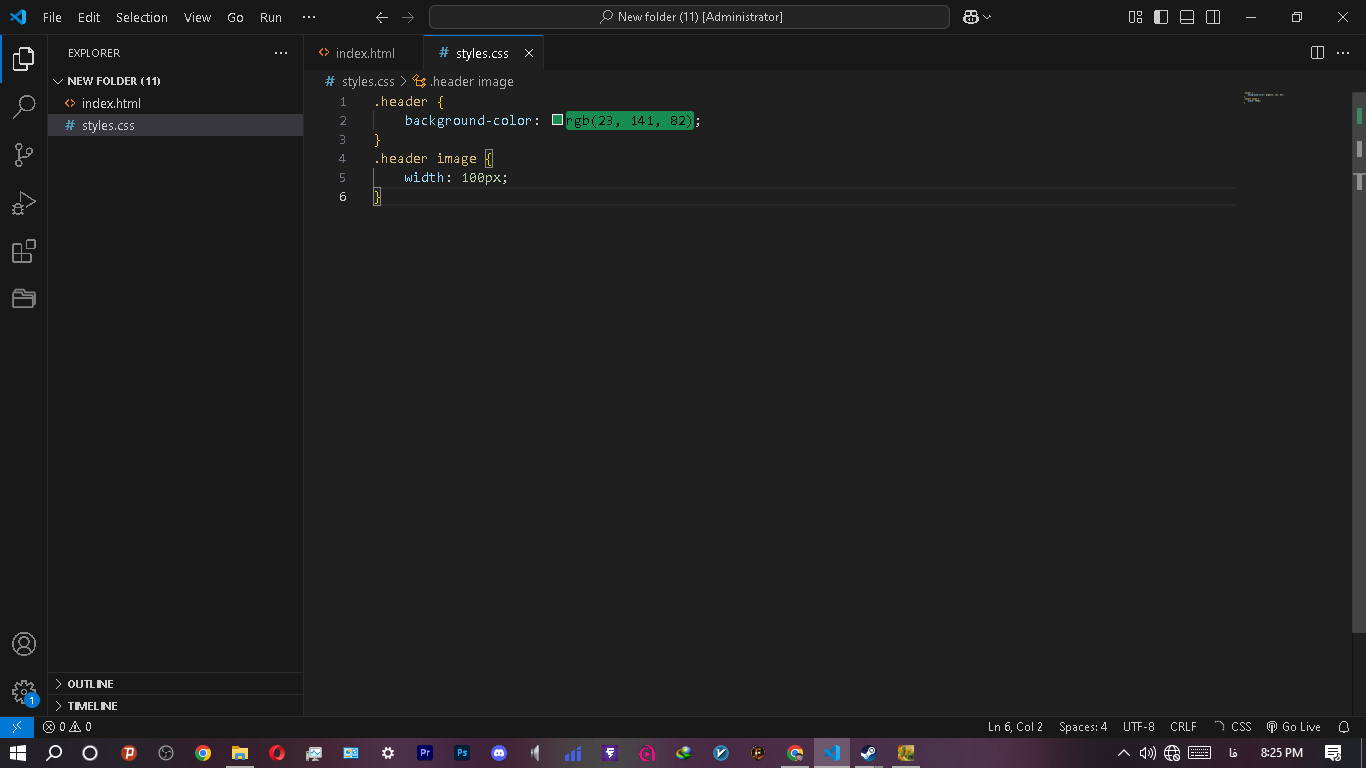The height and width of the screenshot is (768, 1366).
Task: Open the Explorer view in activity bar
Action: point(24,59)
